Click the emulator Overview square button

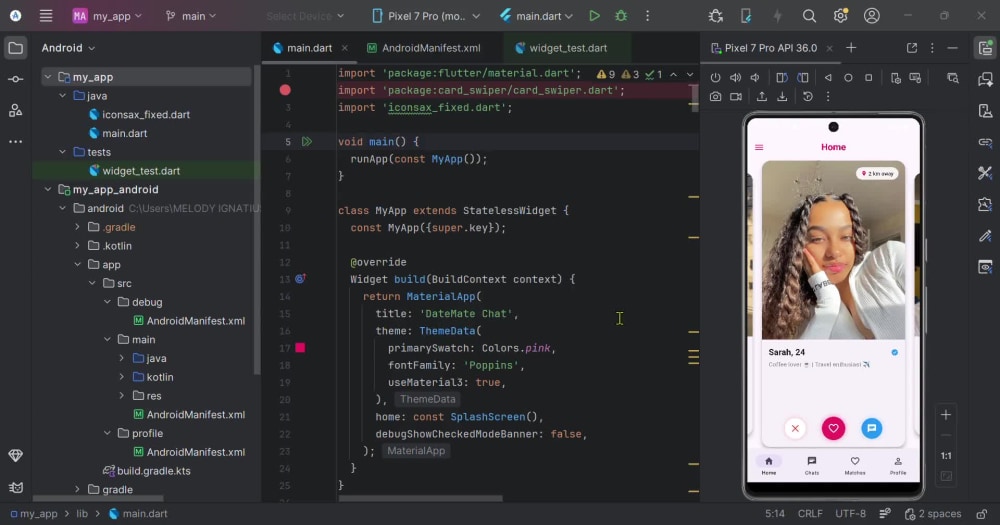pyautogui.click(x=869, y=78)
